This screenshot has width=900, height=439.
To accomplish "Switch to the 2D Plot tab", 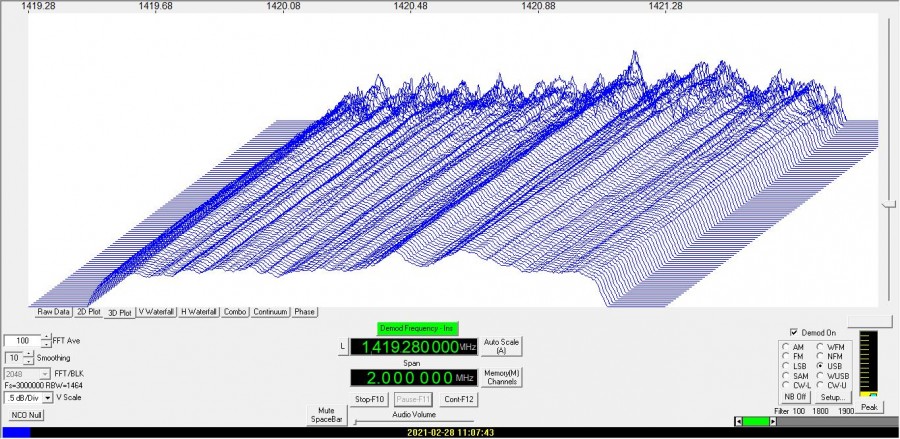I will click(x=89, y=312).
